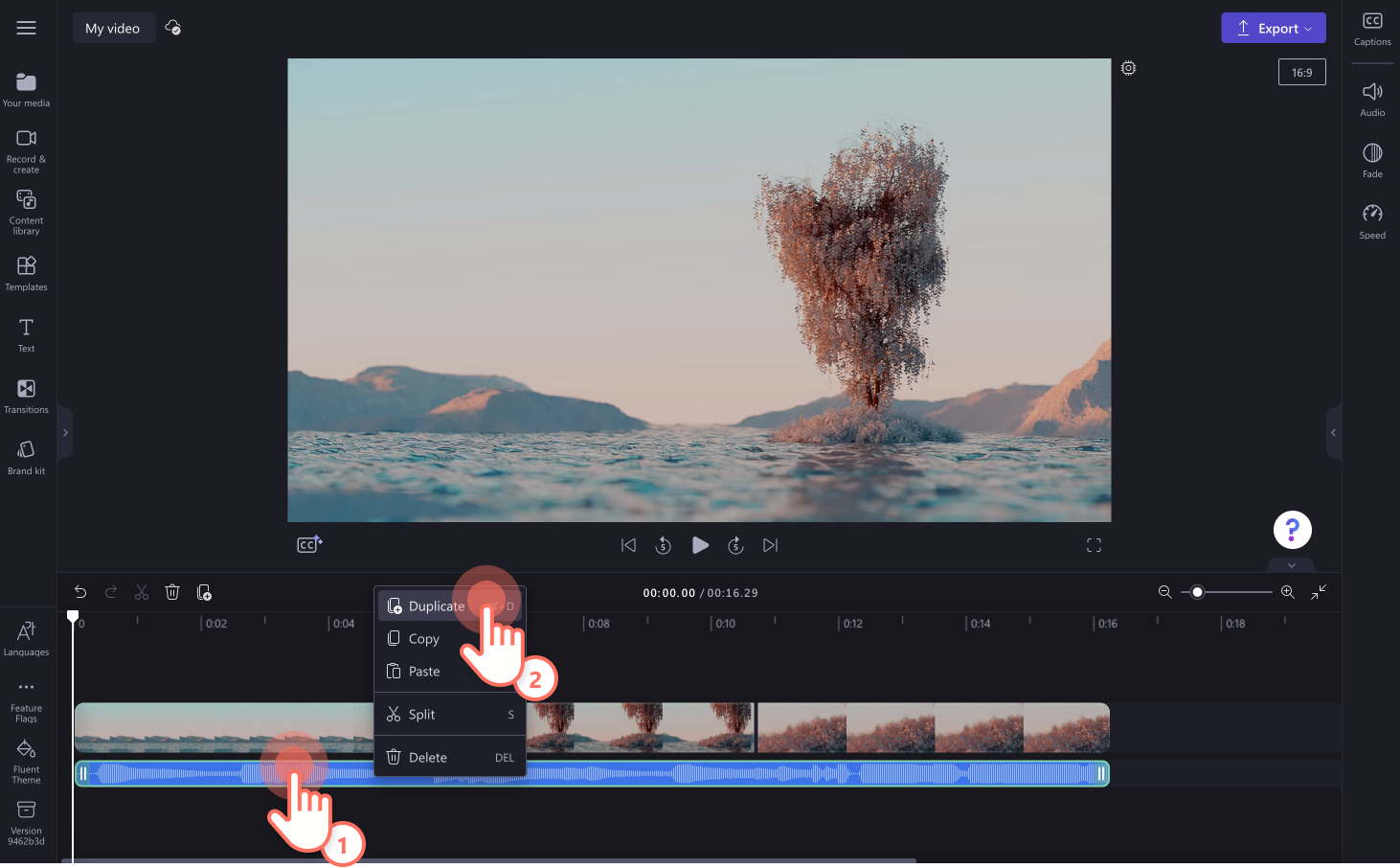Image resolution: width=1400 pixels, height=868 pixels.
Task: Select Split in the context menu
Action: tap(450, 715)
